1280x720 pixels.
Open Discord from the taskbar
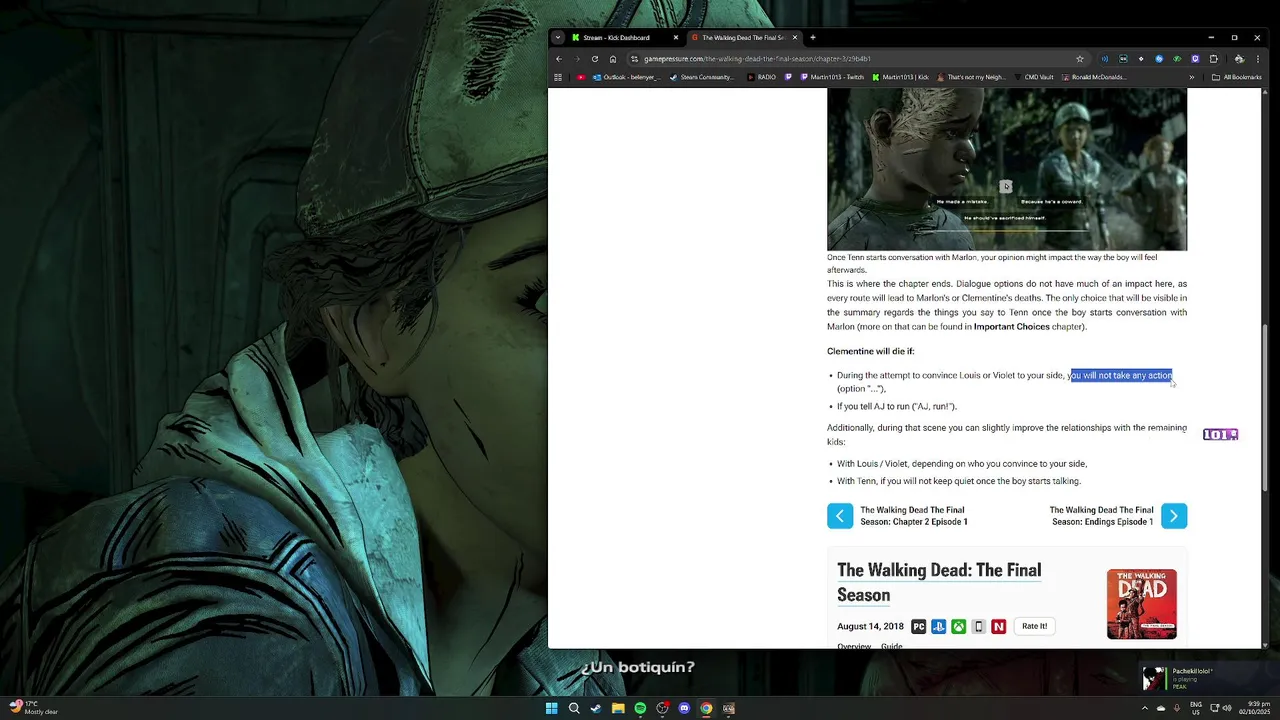click(684, 708)
